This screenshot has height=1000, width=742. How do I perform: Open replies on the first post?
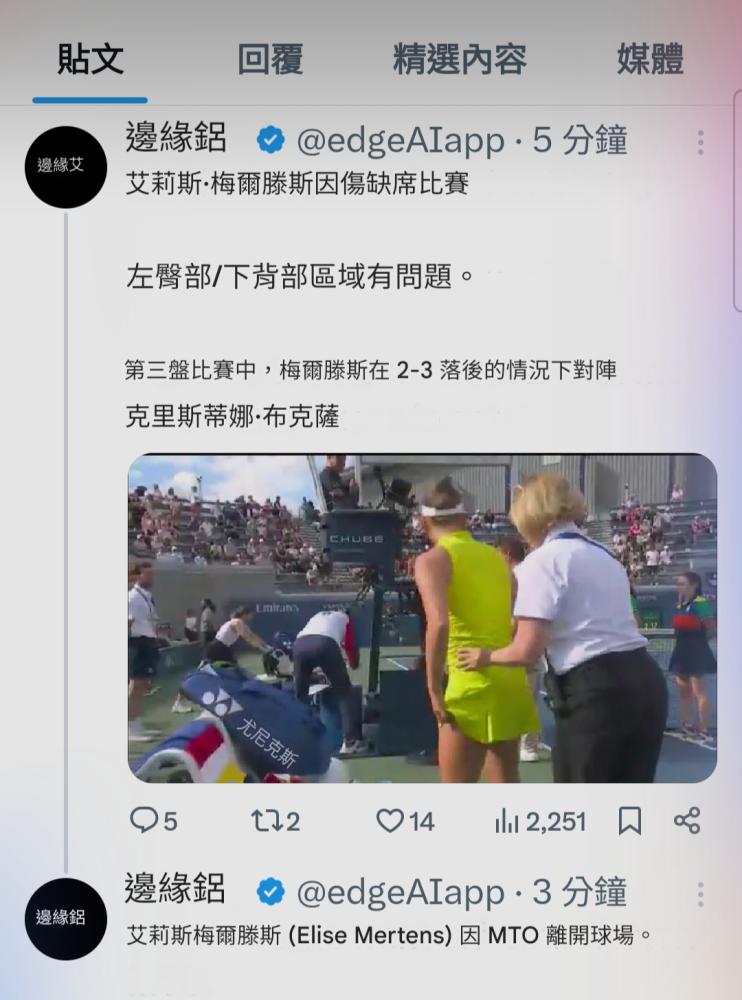tap(153, 821)
